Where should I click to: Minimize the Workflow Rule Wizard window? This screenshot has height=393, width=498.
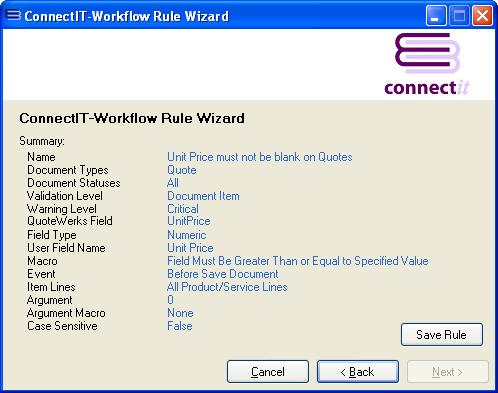(436, 15)
